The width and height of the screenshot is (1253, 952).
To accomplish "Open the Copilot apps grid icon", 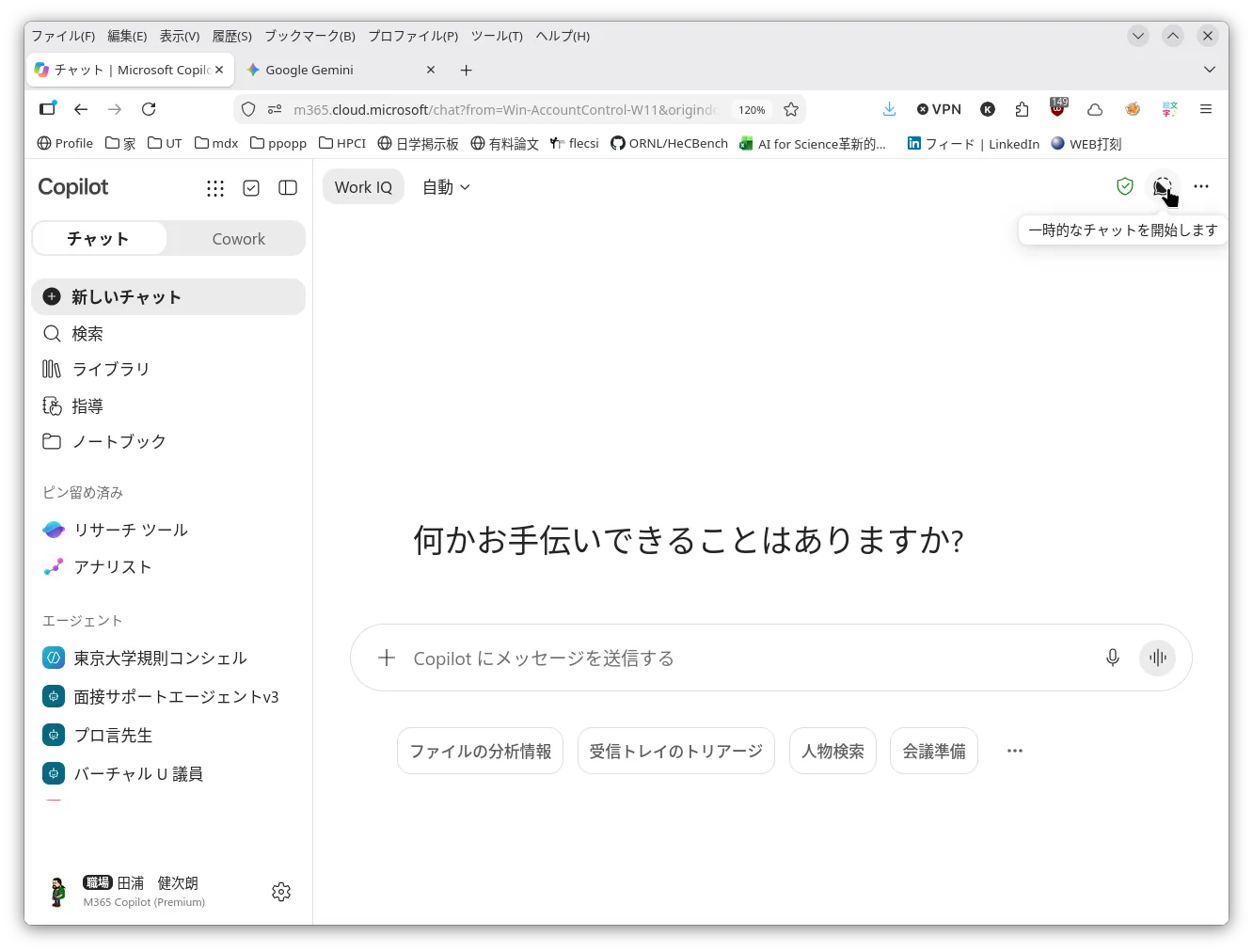I will [x=215, y=188].
